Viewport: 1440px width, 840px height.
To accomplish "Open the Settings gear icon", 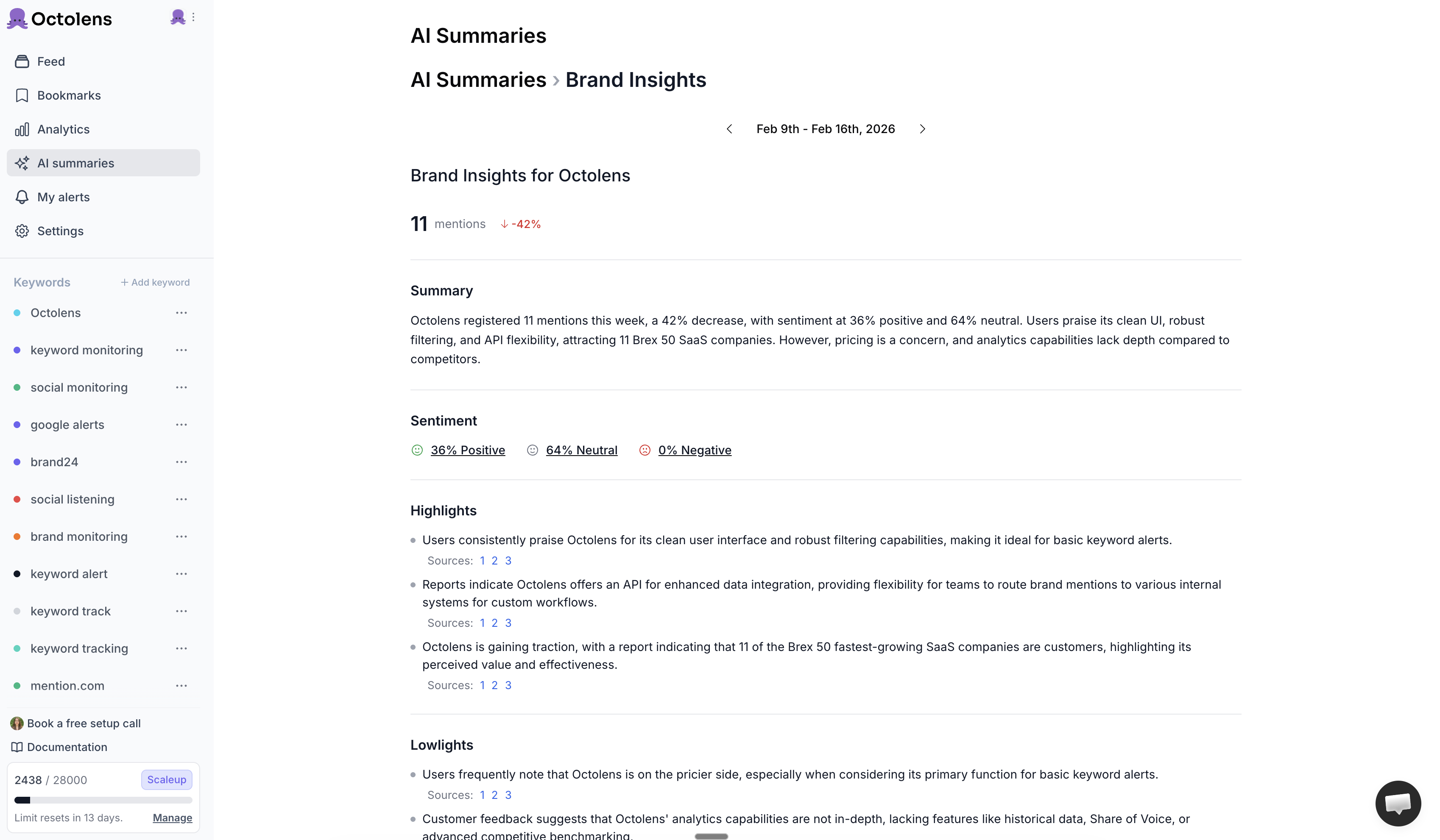I will (x=22, y=231).
